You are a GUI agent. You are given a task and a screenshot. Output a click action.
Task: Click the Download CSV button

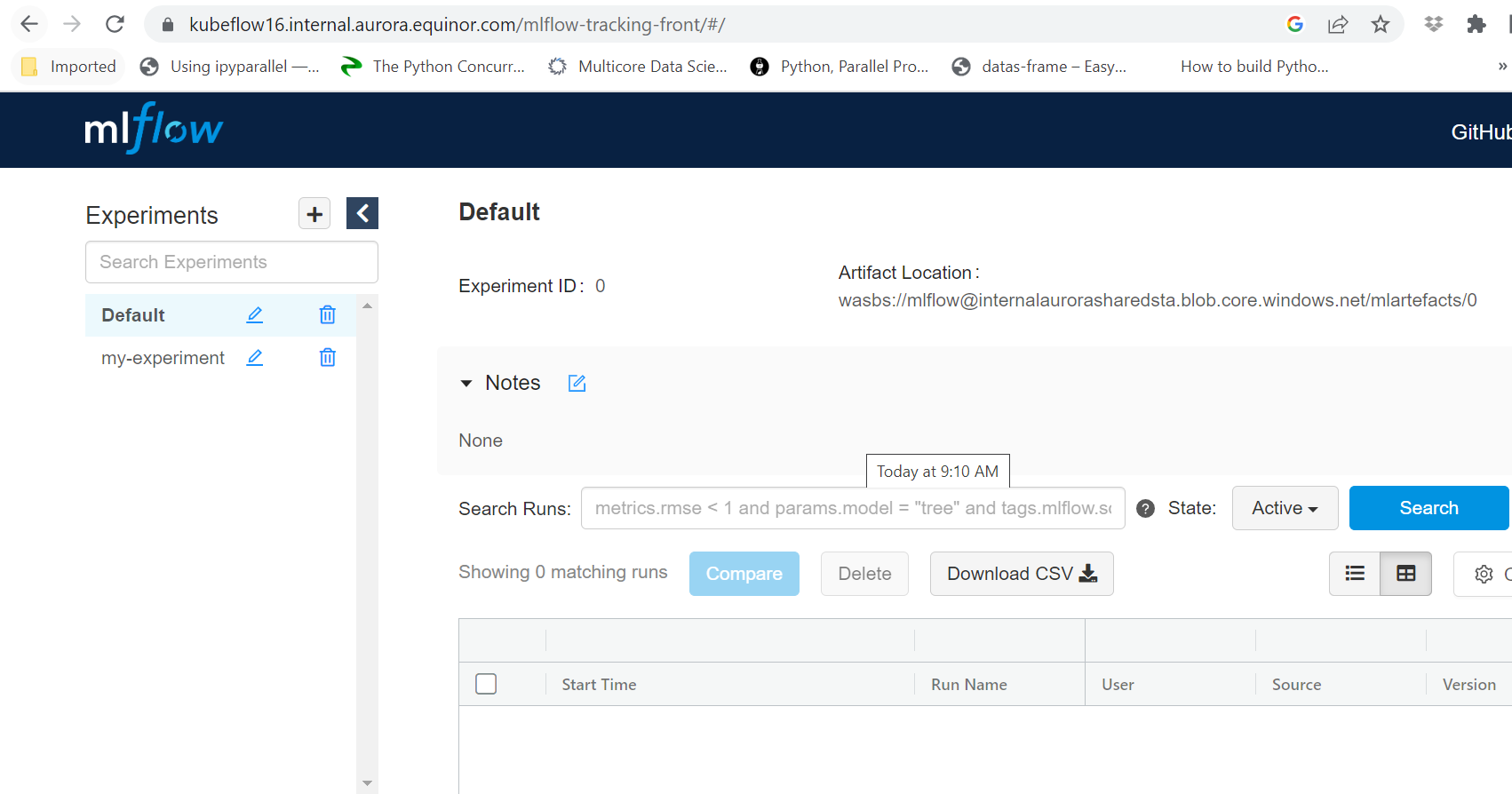[x=1021, y=574]
